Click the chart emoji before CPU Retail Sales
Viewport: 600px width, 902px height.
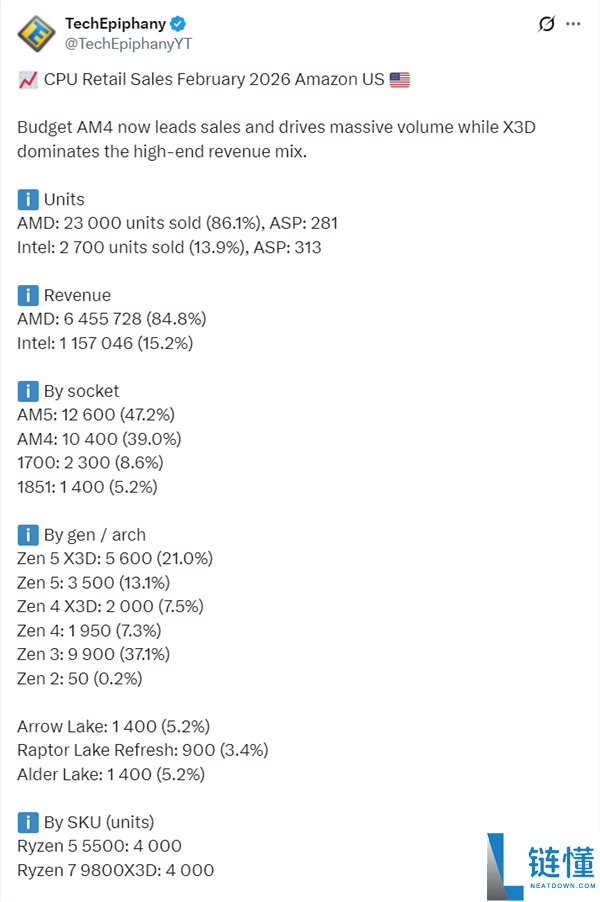(x=28, y=79)
